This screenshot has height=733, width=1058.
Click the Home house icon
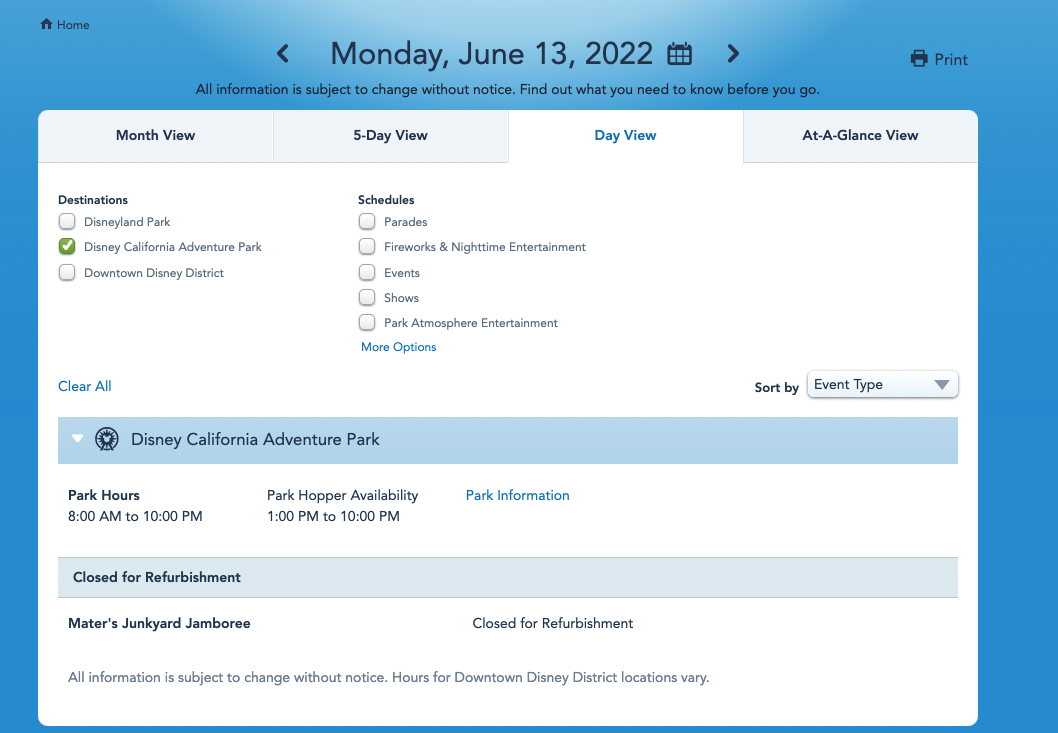[46, 24]
